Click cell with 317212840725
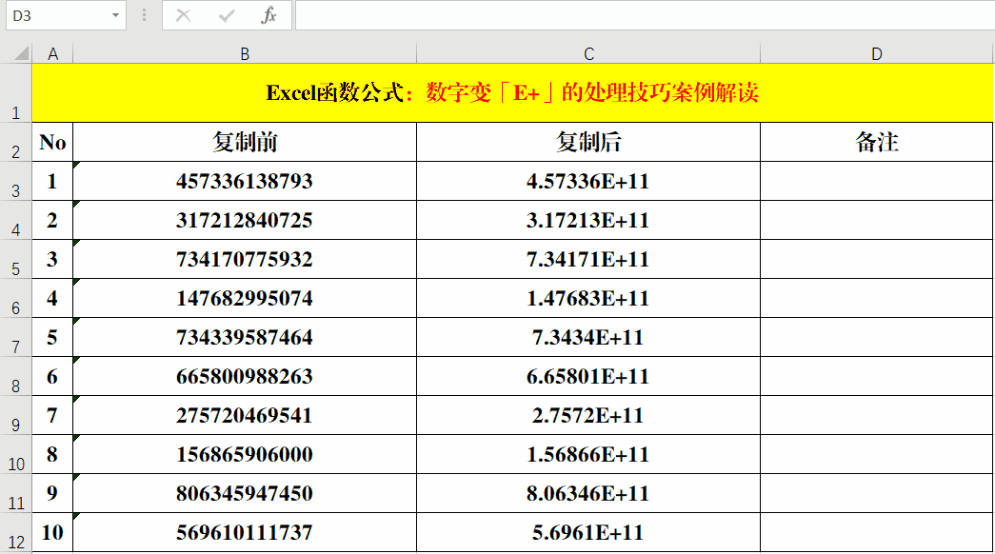Viewport: 995px width, 554px height. click(245, 220)
